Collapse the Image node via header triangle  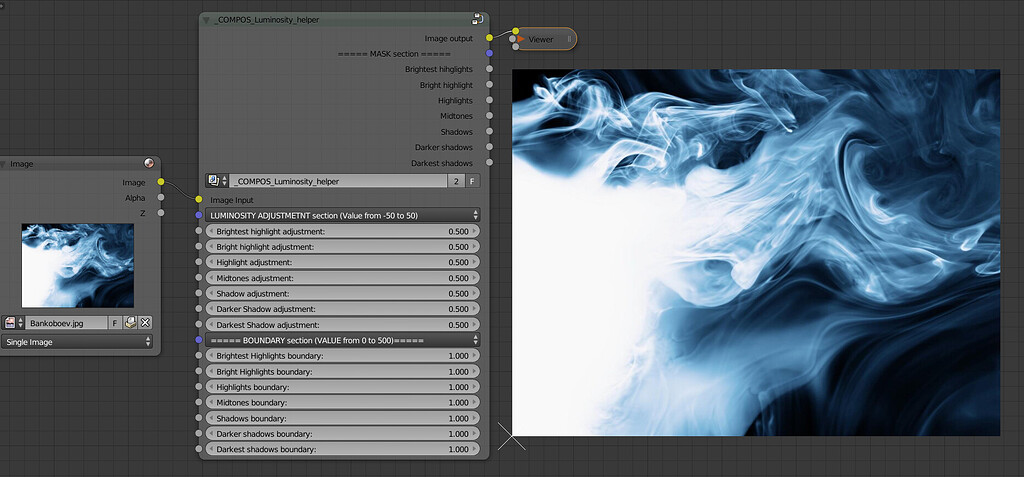coord(3,164)
